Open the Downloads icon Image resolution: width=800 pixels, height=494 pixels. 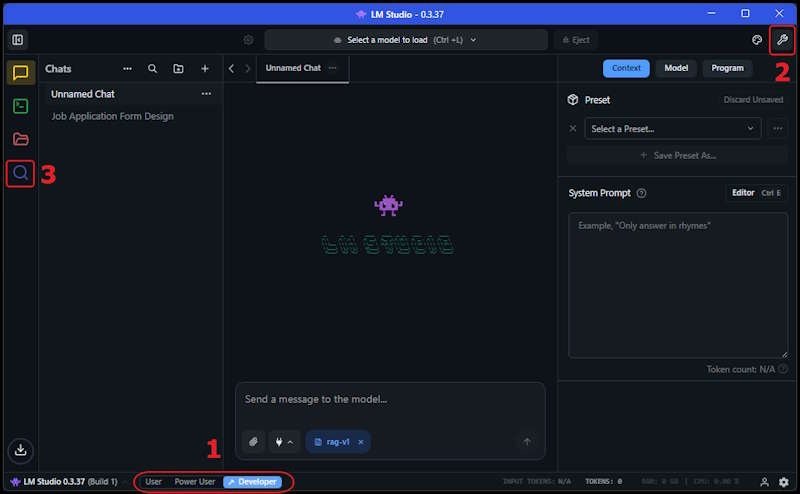(20, 450)
